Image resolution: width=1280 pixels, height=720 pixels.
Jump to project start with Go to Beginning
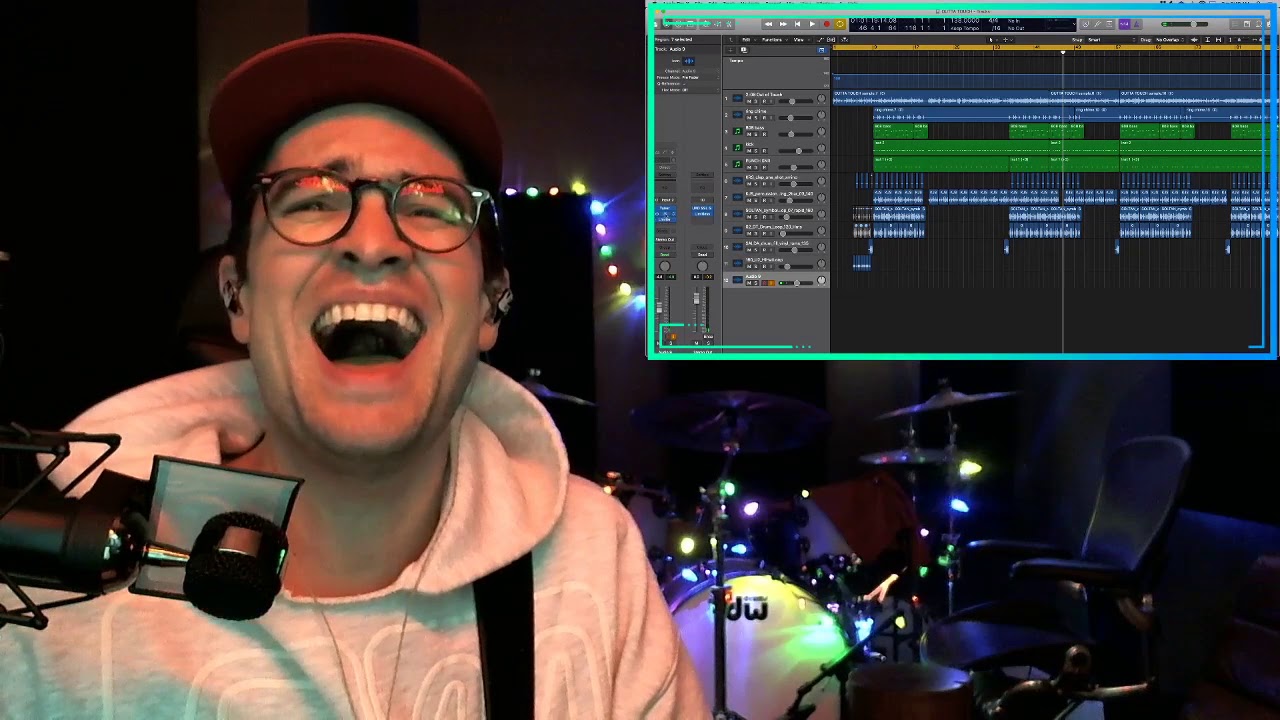797,24
